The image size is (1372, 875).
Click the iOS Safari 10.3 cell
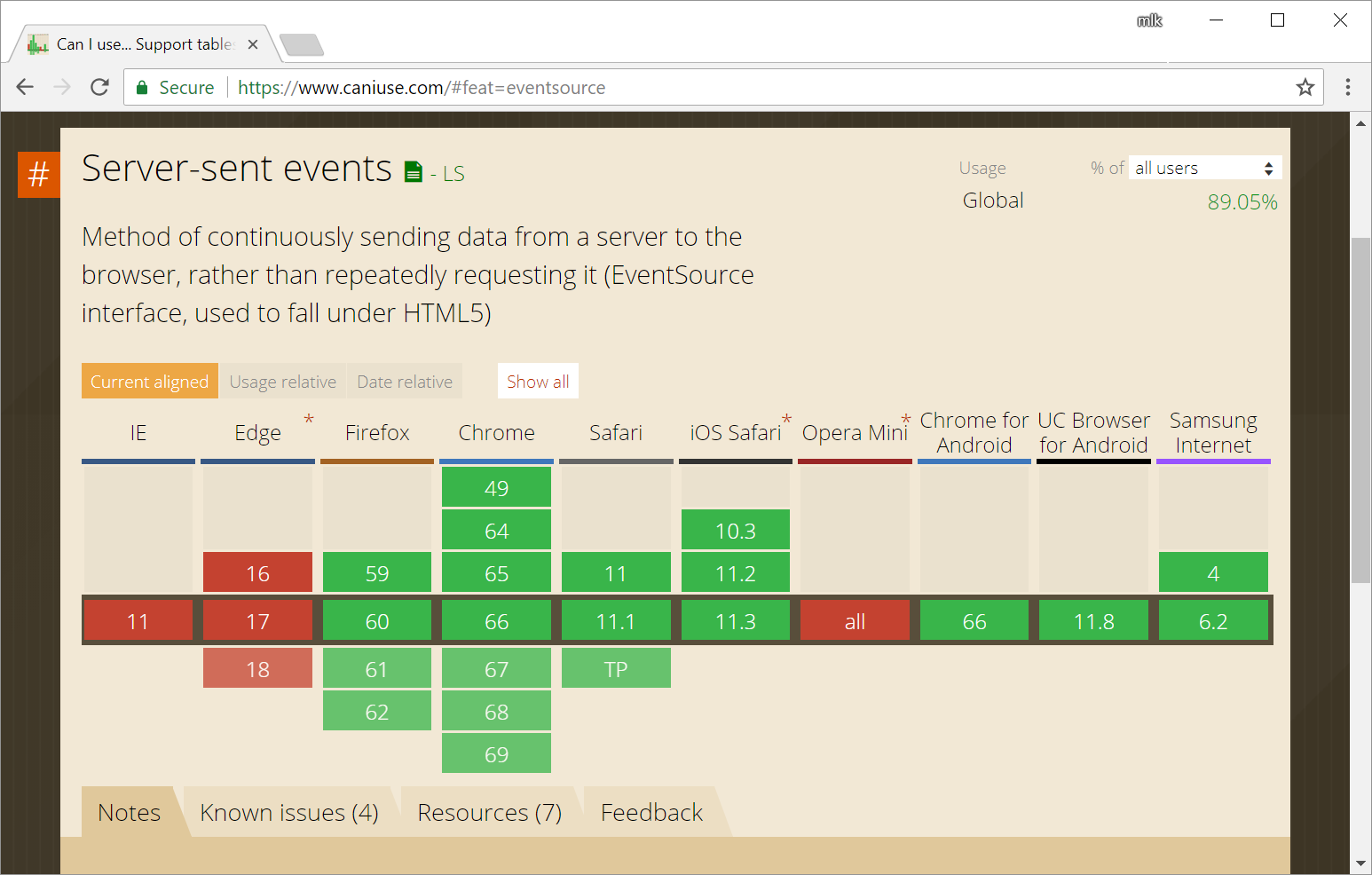(736, 530)
